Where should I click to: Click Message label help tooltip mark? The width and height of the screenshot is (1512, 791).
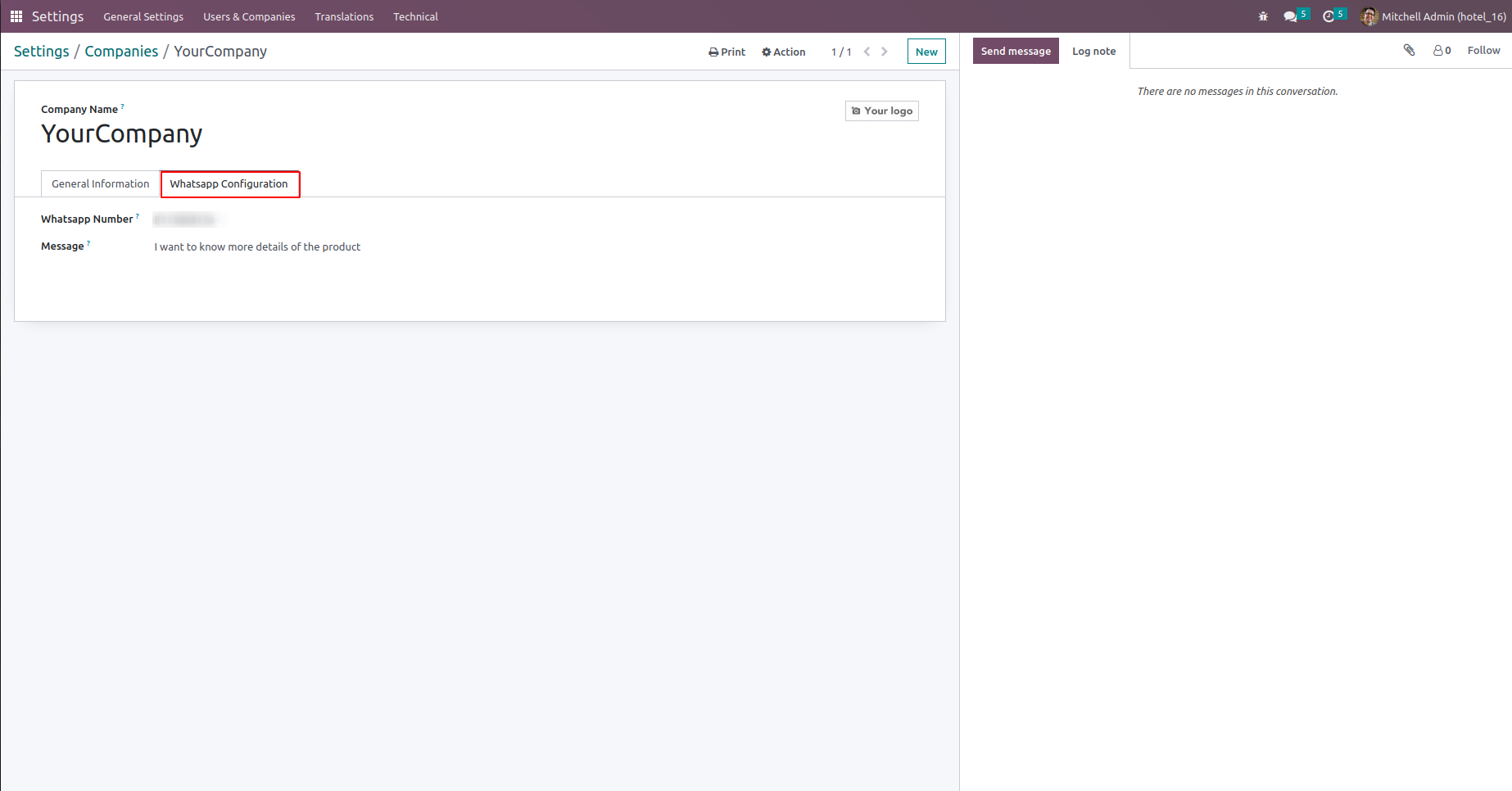pos(88,243)
